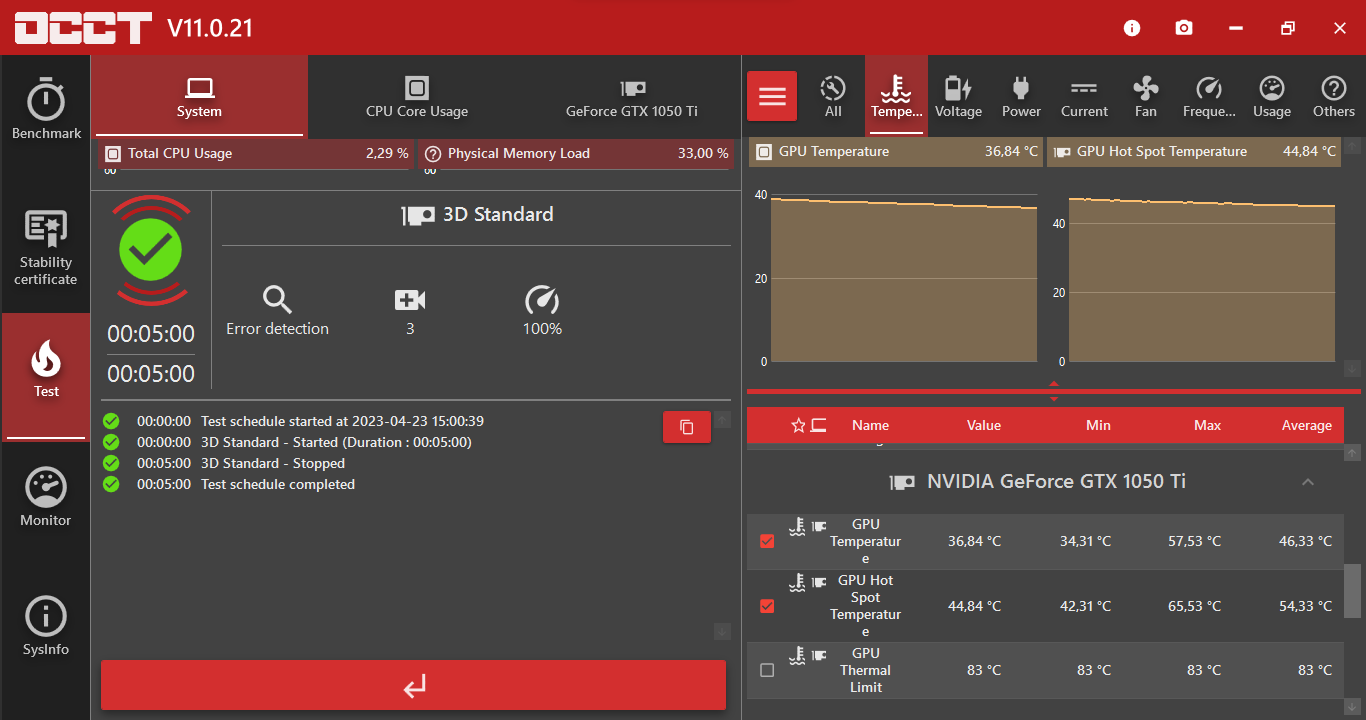This screenshot has width=1366, height=720.
Task: Open the Benchmark section in the sidebar
Action: click(x=46, y=109)
